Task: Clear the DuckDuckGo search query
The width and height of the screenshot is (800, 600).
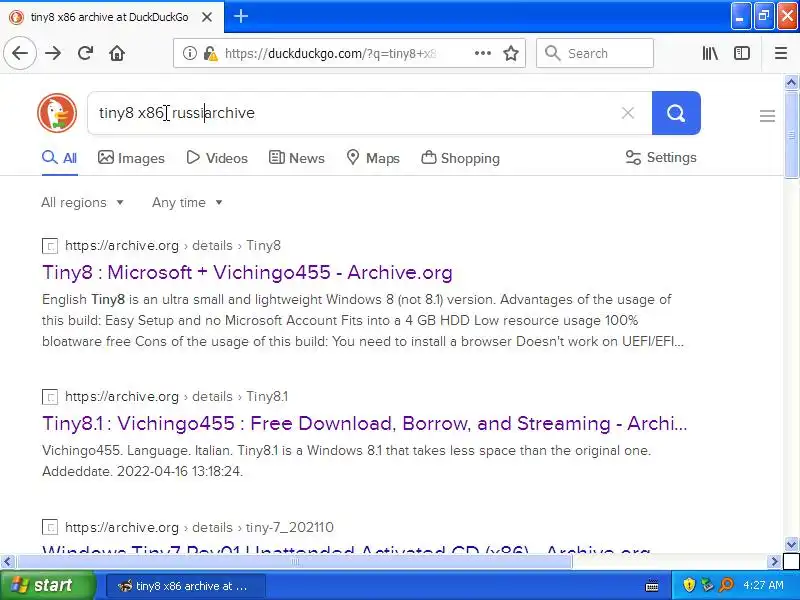Action: coord(628,113)
